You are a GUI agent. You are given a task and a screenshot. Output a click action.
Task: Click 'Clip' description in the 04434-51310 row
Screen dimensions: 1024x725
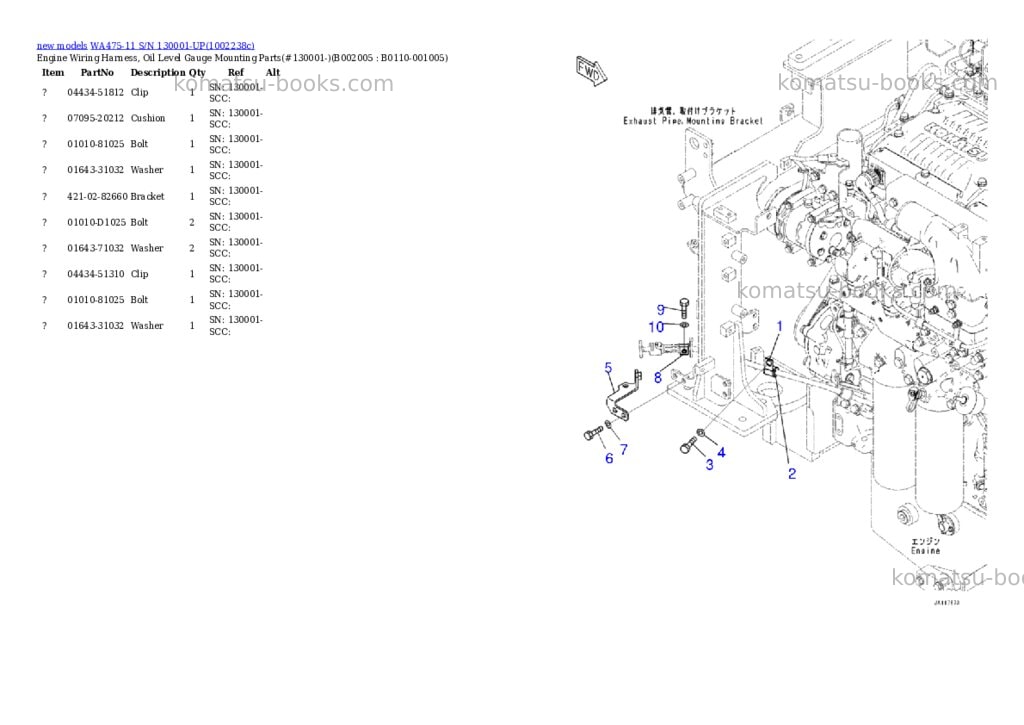(x=139, y=274)
